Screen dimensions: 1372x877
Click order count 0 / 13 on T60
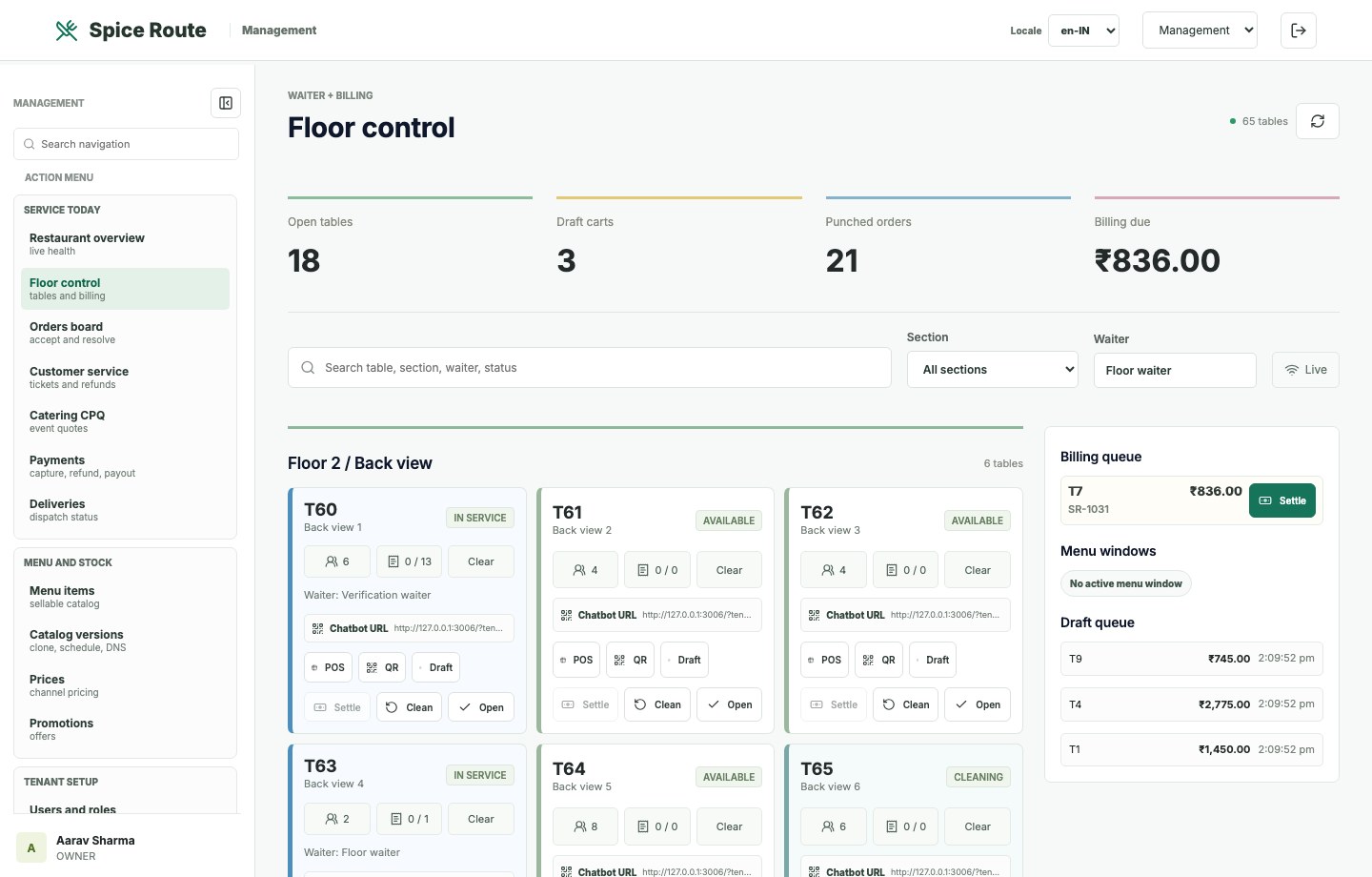[x=409, y=561]
